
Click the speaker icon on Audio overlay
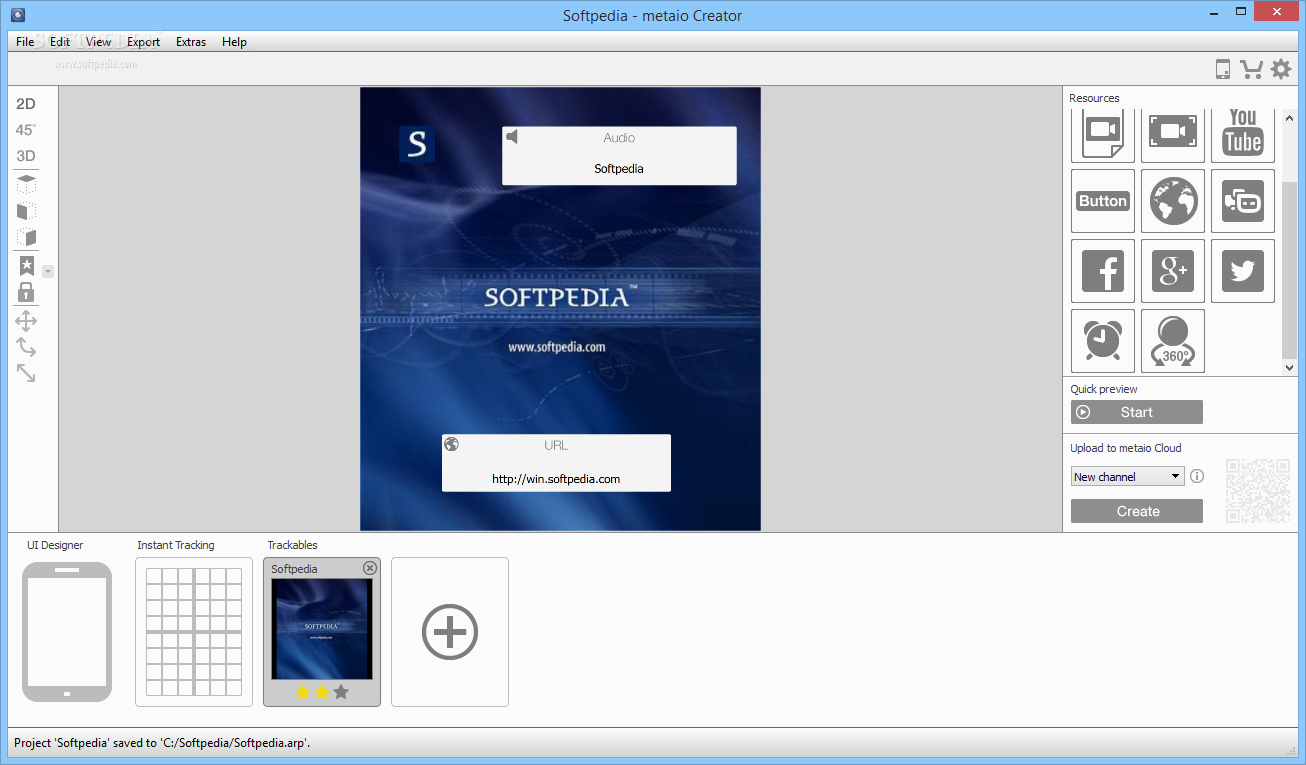[x=512, y=137]
